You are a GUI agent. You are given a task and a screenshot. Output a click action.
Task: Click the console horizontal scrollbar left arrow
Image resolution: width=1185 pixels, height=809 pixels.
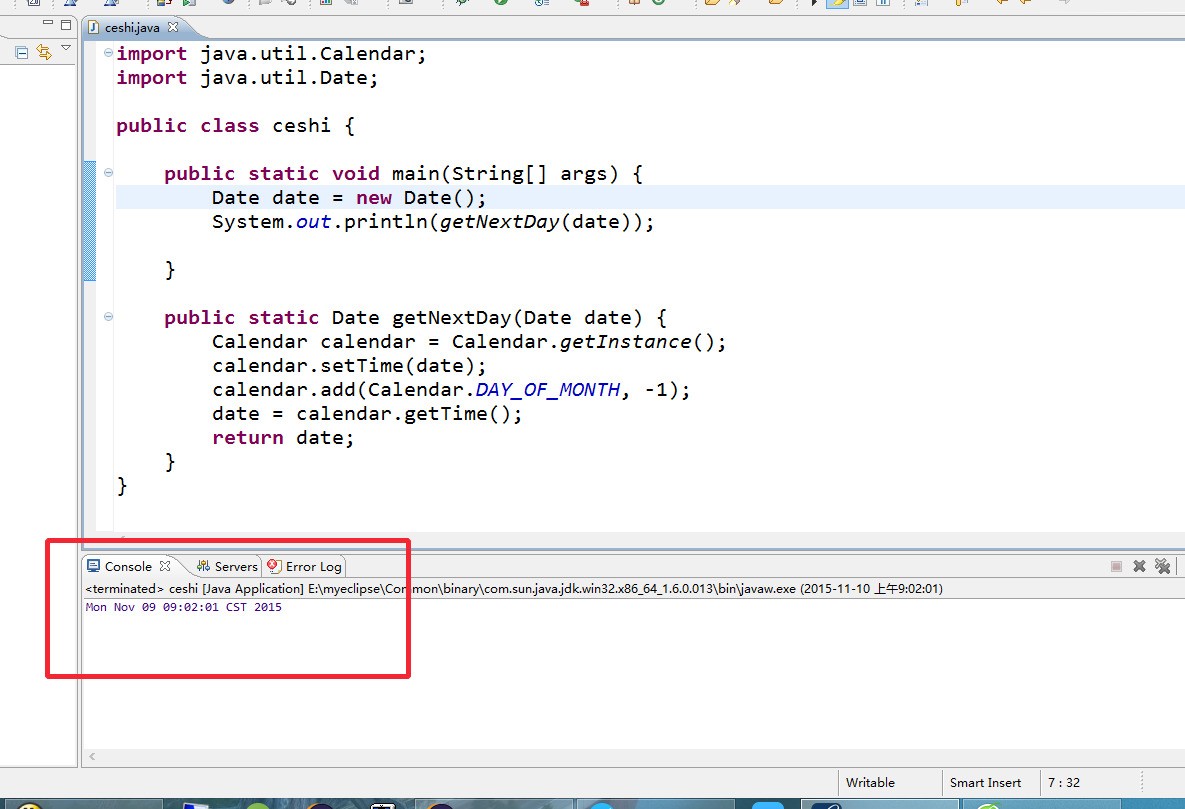pyautogui.click(x=93, y=757)
